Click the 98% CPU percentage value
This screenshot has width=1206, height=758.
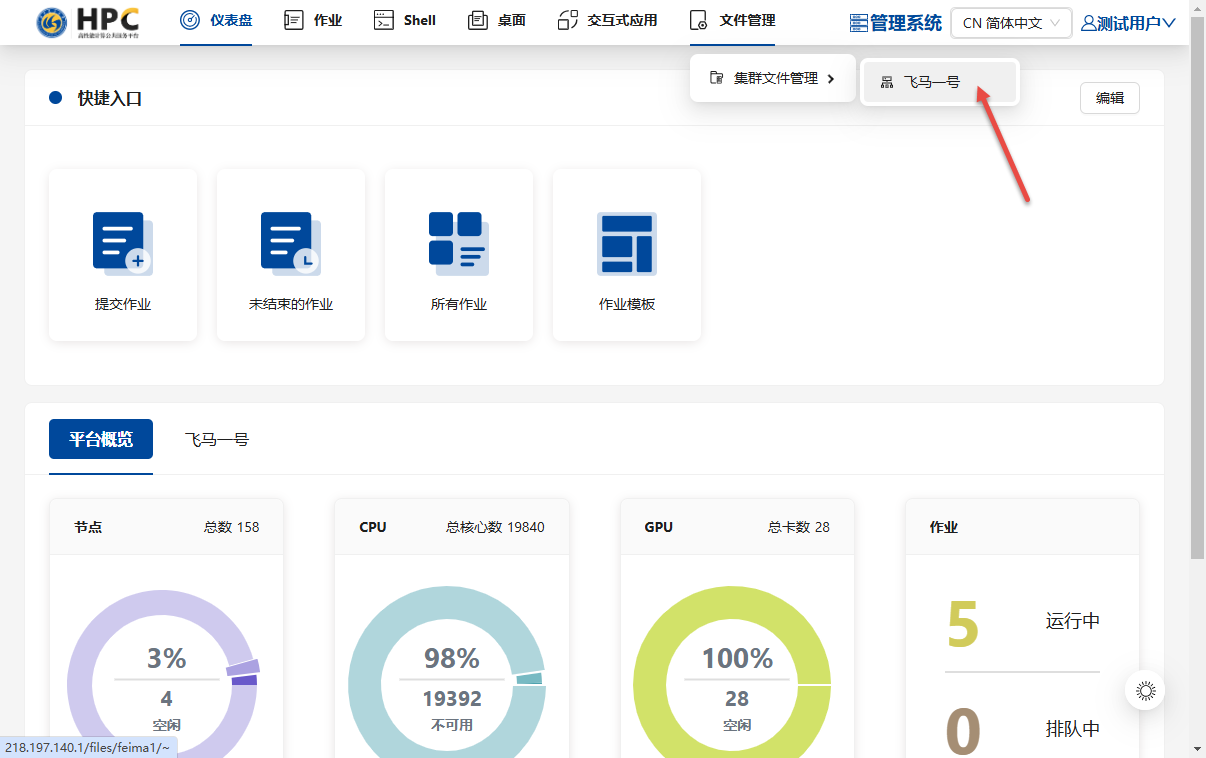[452, 658]
